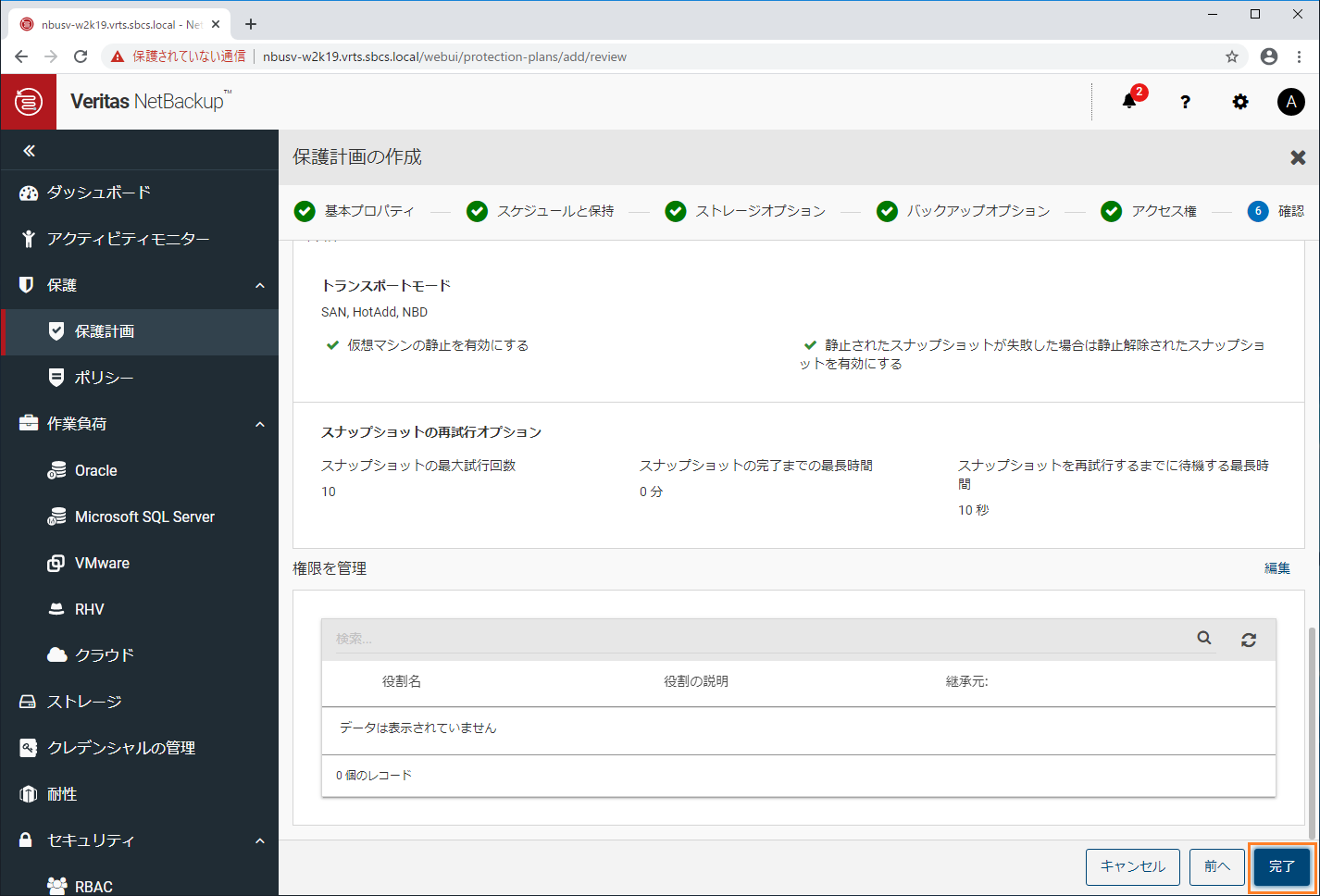Go to バックアップオプション wizard step
This screenshot has height=896, width=1320.
click(x=963, y=211)
